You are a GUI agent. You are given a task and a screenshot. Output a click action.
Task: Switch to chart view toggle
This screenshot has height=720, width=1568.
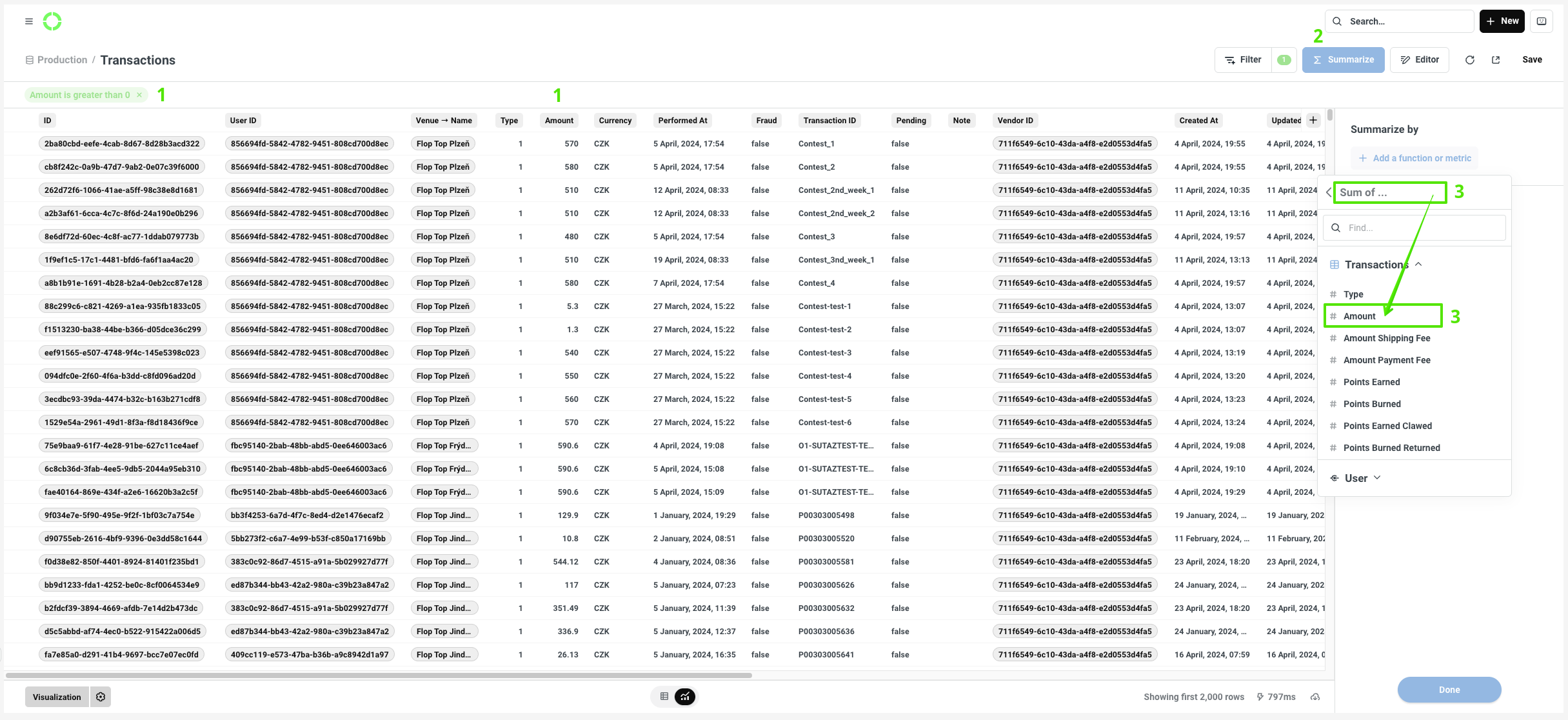tap(685, 696)
